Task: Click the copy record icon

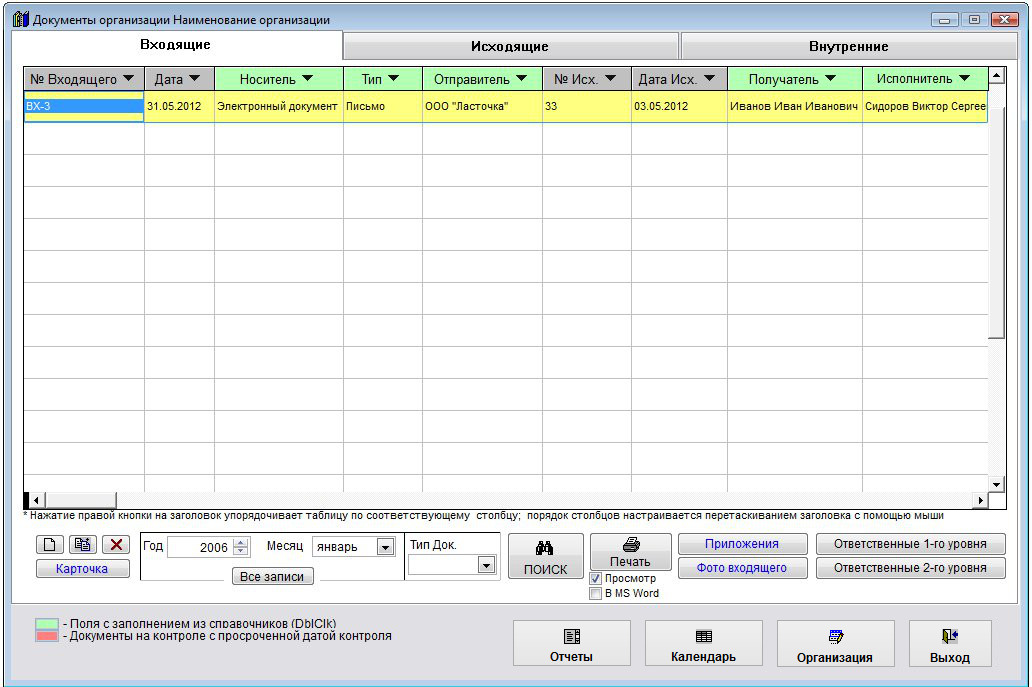Action: (83, 545)
